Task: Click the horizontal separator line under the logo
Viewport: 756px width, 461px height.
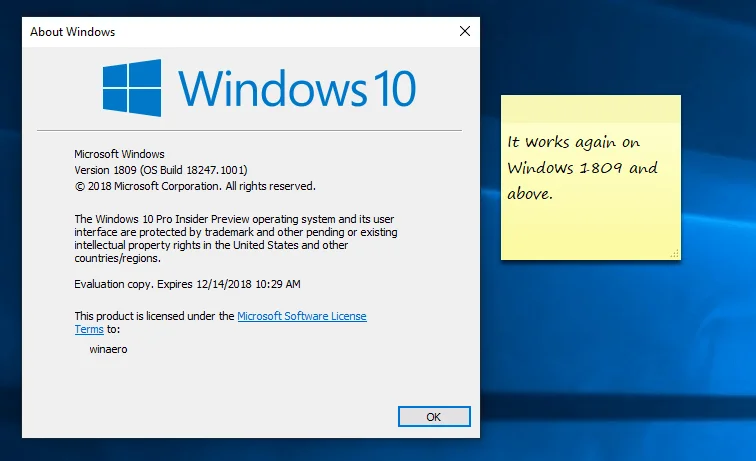Action: coord(249,131)
